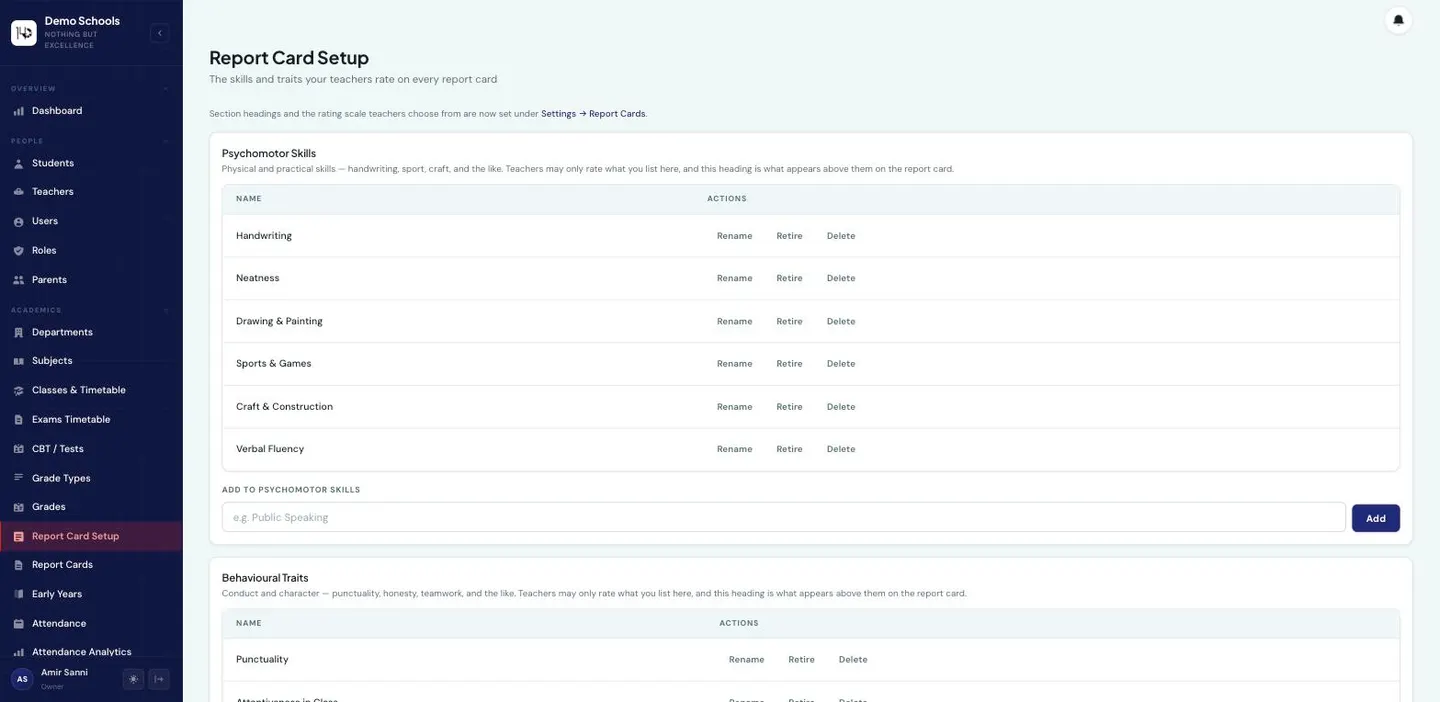The height and width of the screenshot is (702, 1440).
Task: Rename Verbal Fluency skill
Action: click(734, 449)
